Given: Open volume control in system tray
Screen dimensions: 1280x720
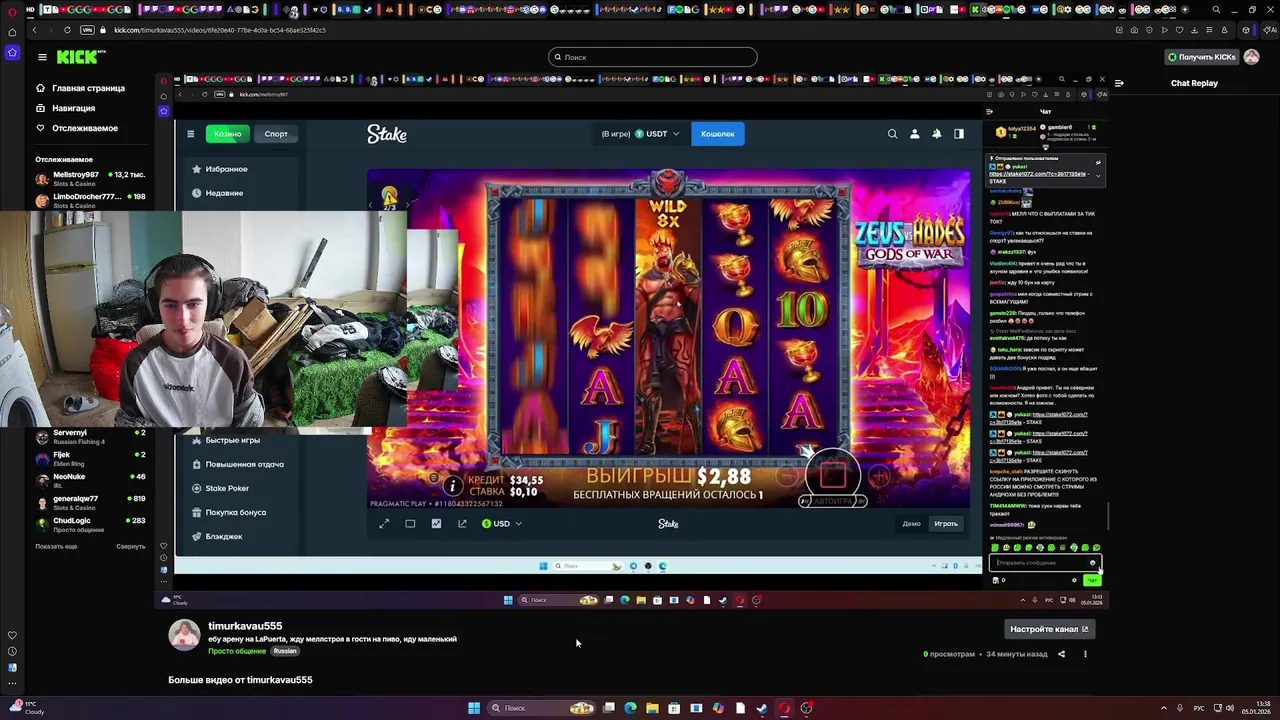Looking at the screenshot, I should pyautogui.click(x=1229, y=708).
